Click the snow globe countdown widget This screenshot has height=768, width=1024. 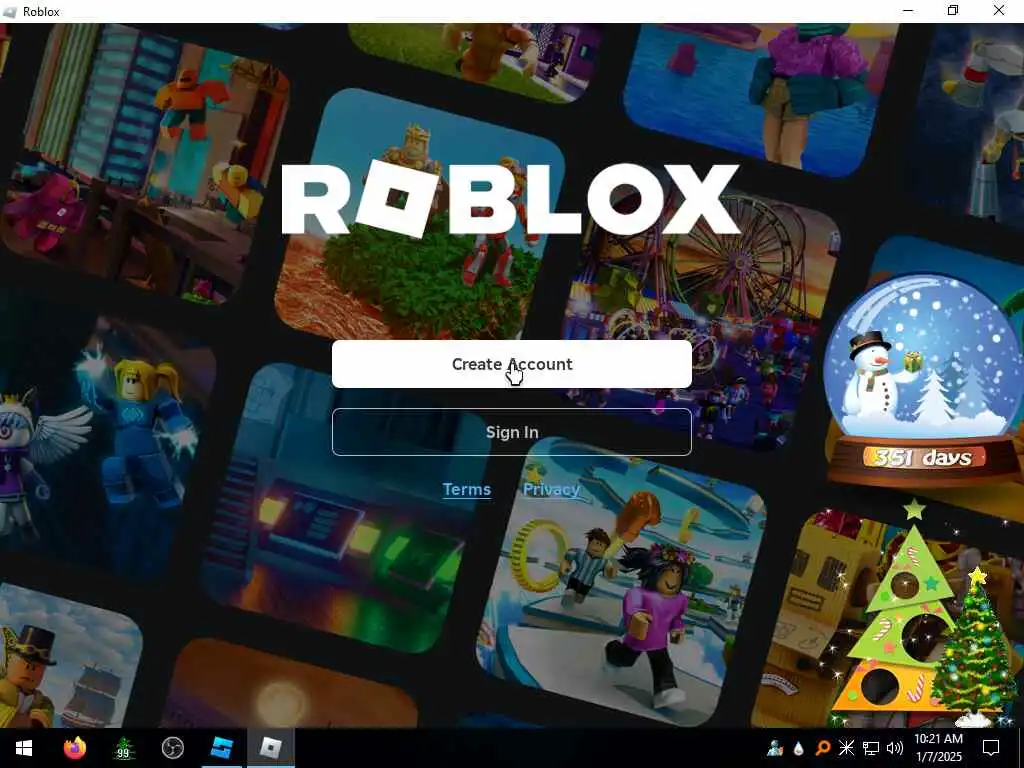922,382
